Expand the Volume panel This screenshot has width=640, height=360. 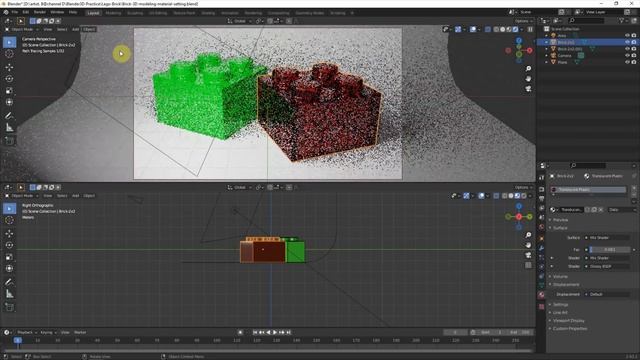560,277
